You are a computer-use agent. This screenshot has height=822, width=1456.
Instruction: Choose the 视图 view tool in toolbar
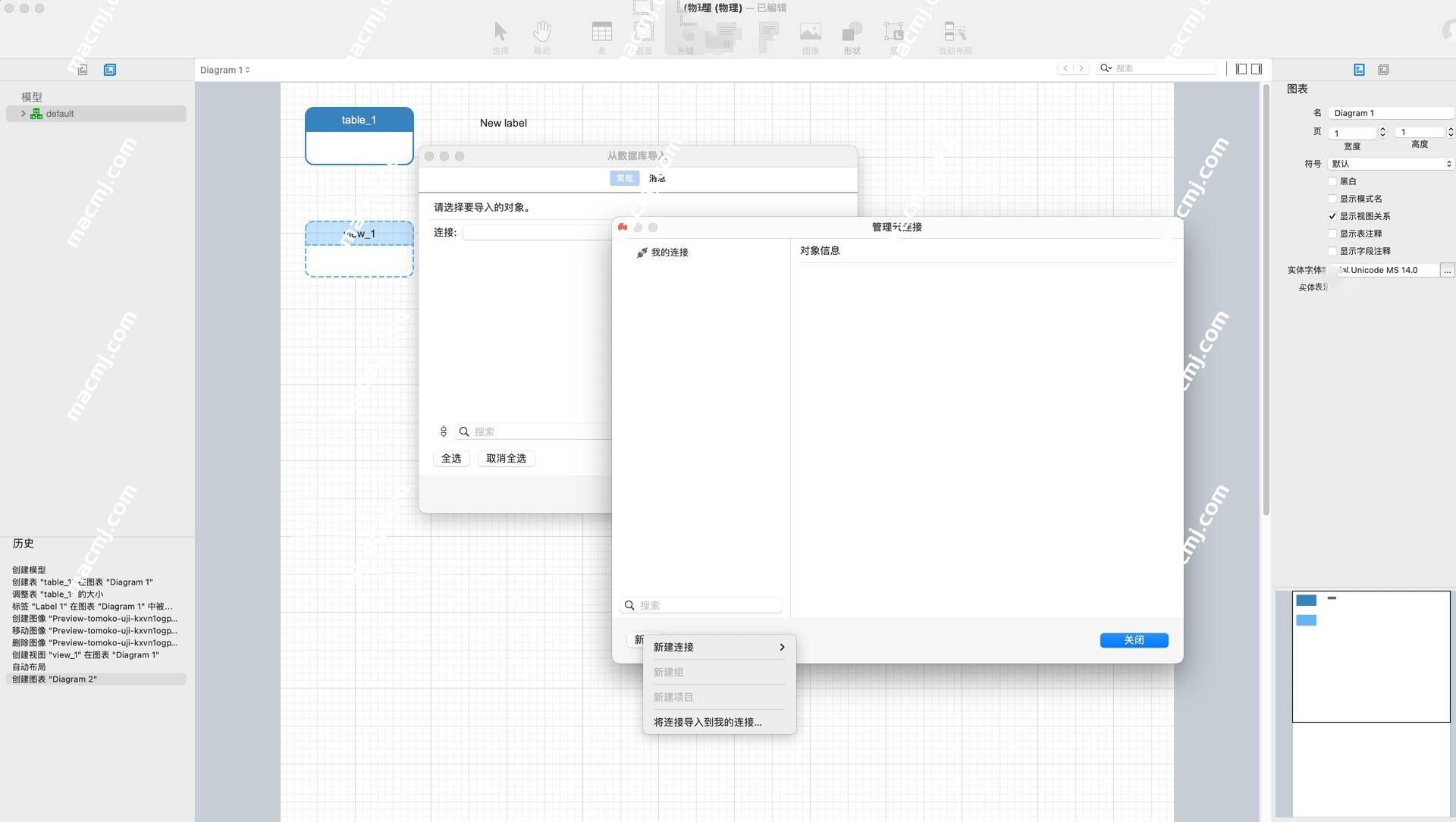tap(644, 36)
